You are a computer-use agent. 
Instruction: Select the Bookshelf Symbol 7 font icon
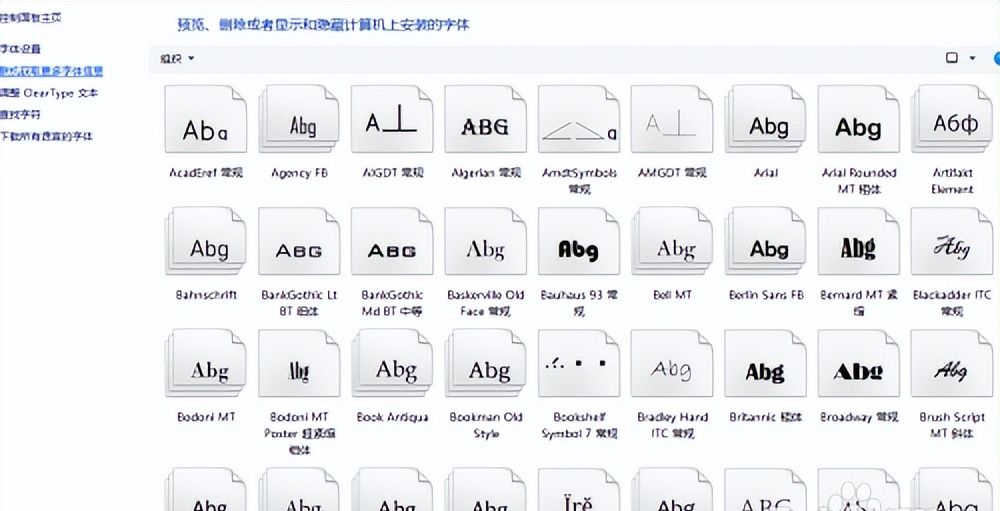[579, 363]
